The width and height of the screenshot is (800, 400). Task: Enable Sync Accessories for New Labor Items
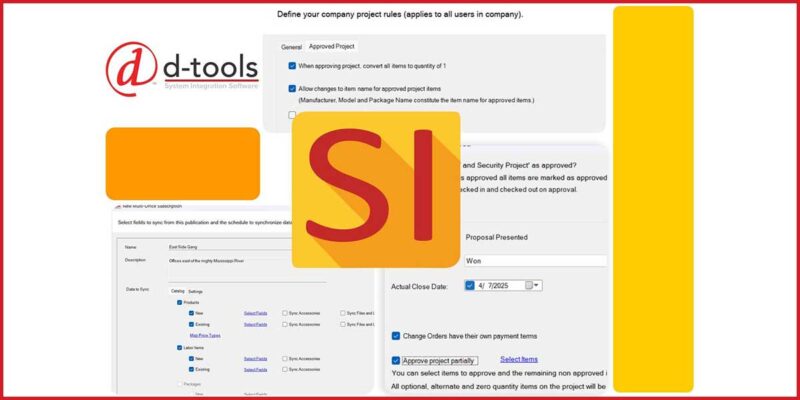[x=285, y=359]
